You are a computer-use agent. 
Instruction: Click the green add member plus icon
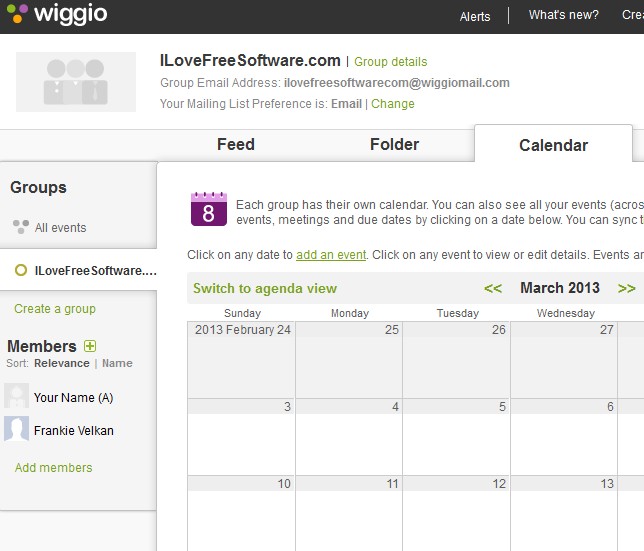click(90, 346)
